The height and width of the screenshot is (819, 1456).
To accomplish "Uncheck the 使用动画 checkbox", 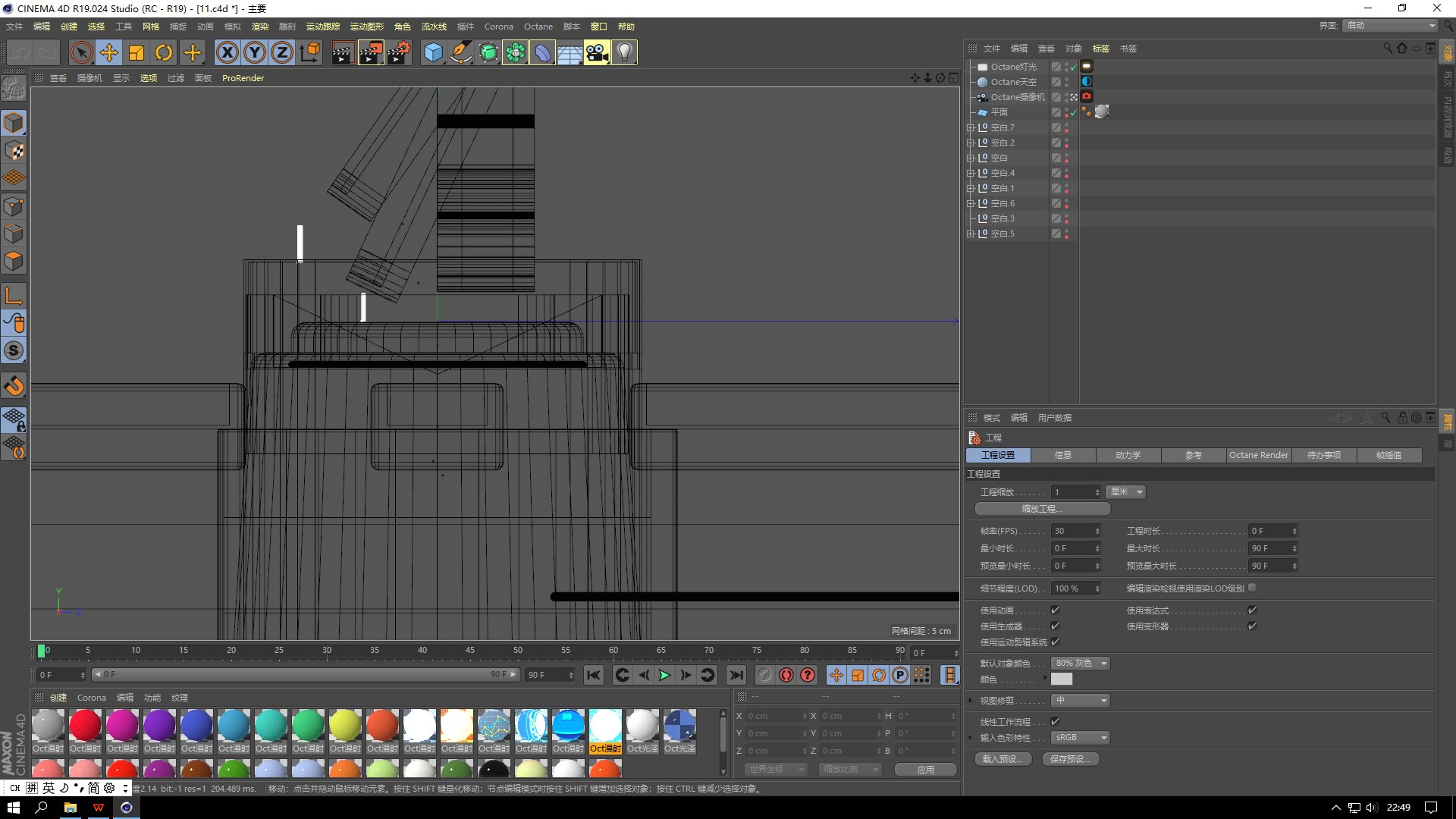I will point(1055,610).
